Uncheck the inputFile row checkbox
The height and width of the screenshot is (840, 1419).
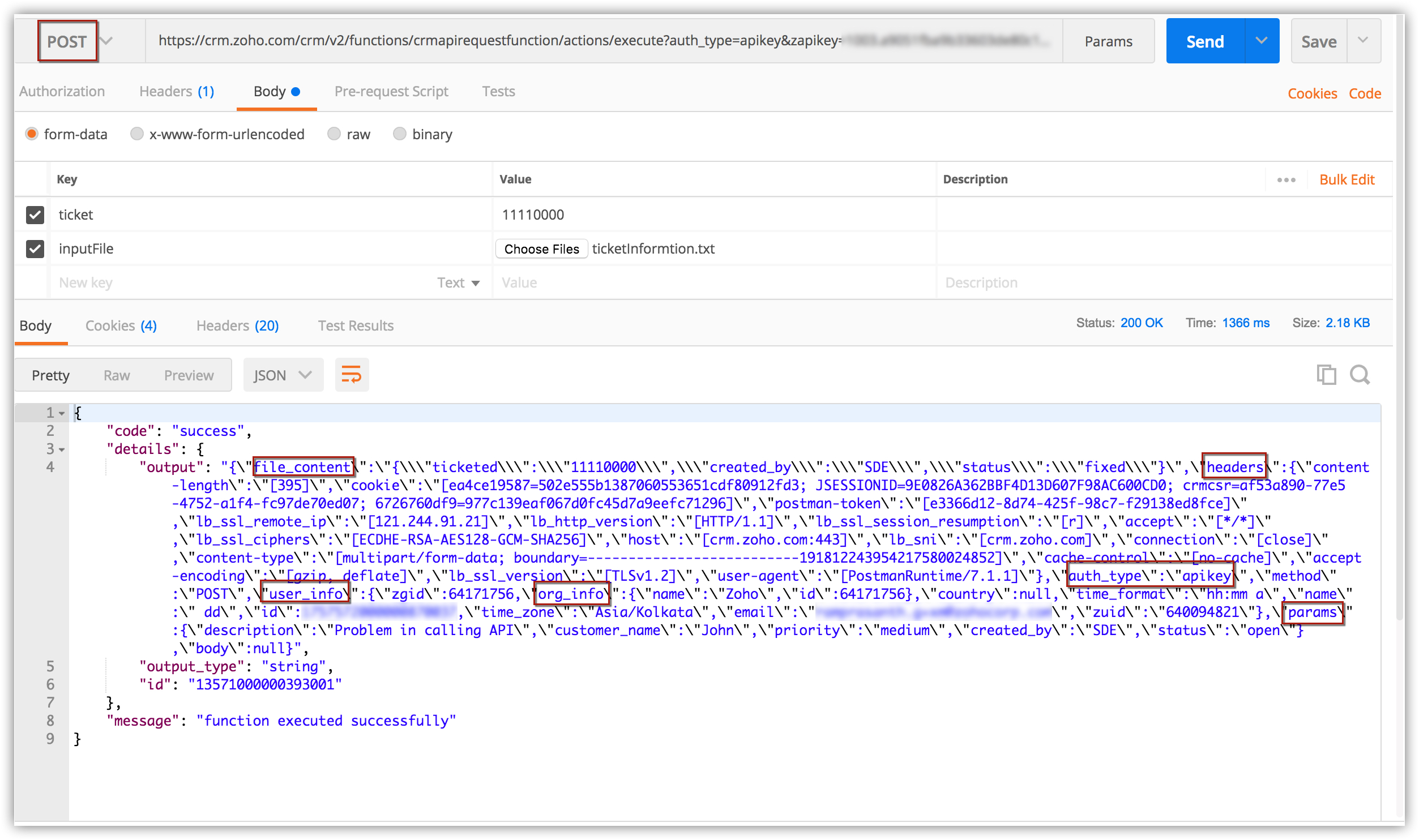point(35,248)
